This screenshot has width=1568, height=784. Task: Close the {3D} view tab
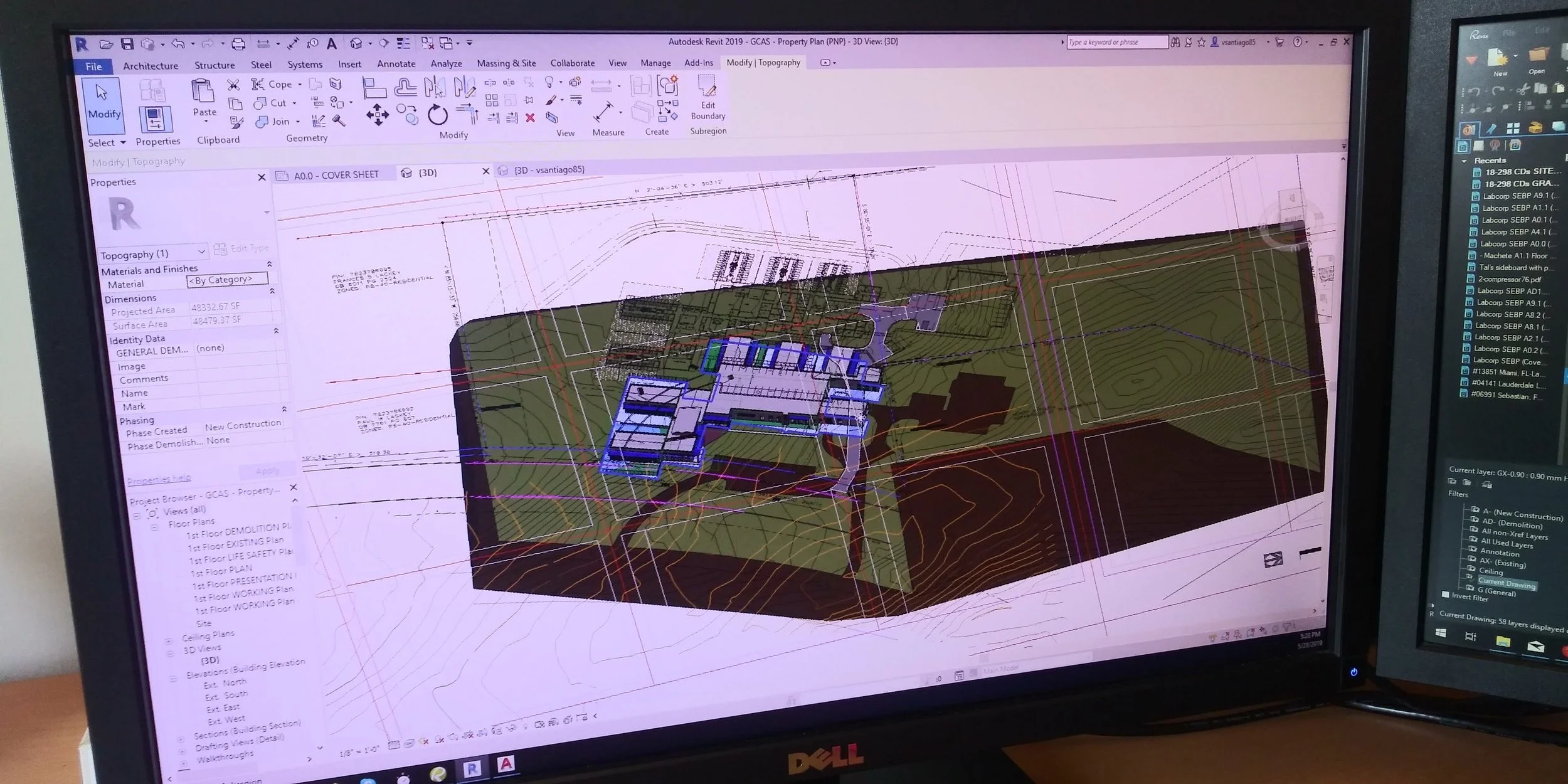485,171
